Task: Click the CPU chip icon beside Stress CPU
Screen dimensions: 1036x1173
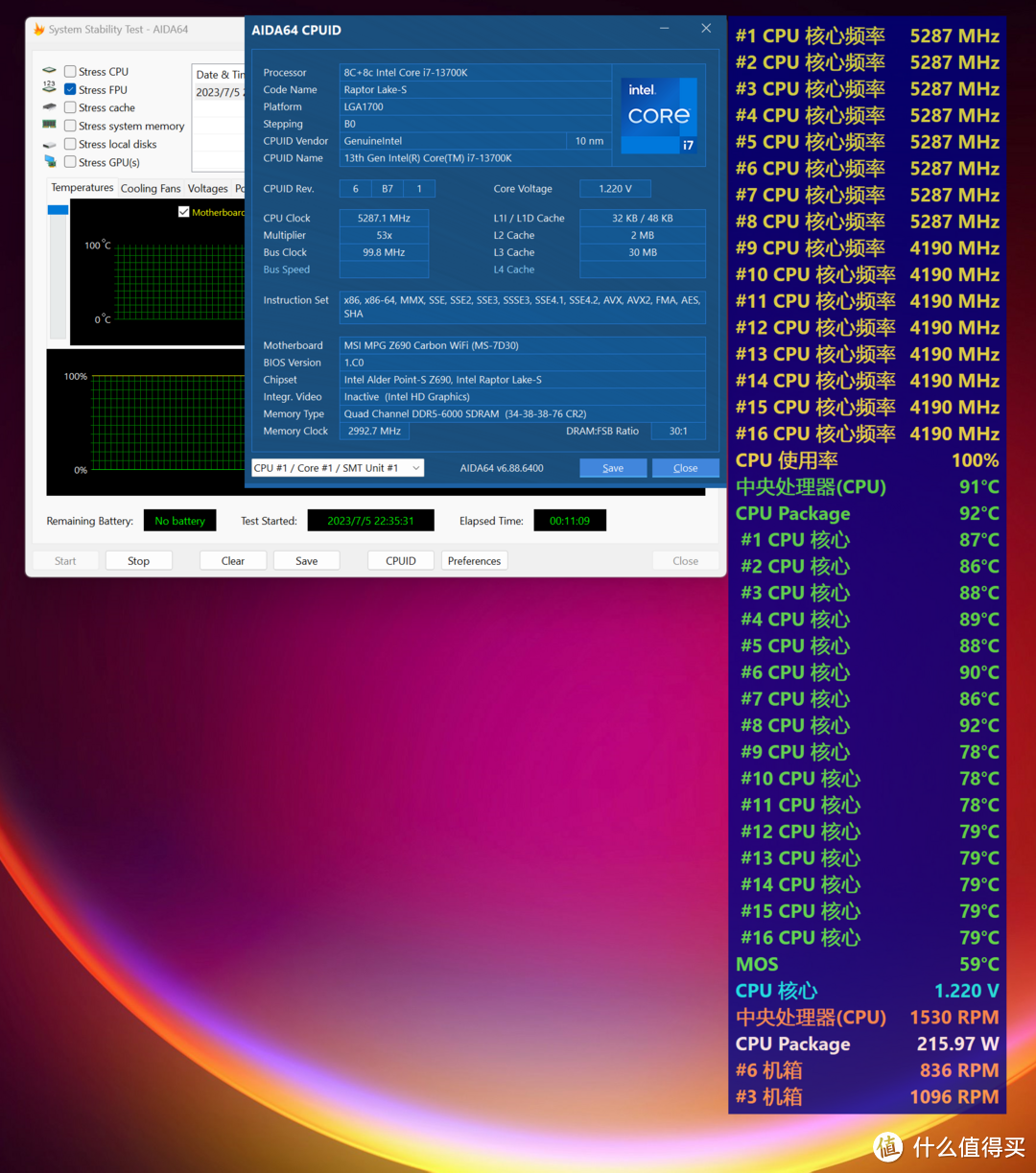Action: pos(50,71)
